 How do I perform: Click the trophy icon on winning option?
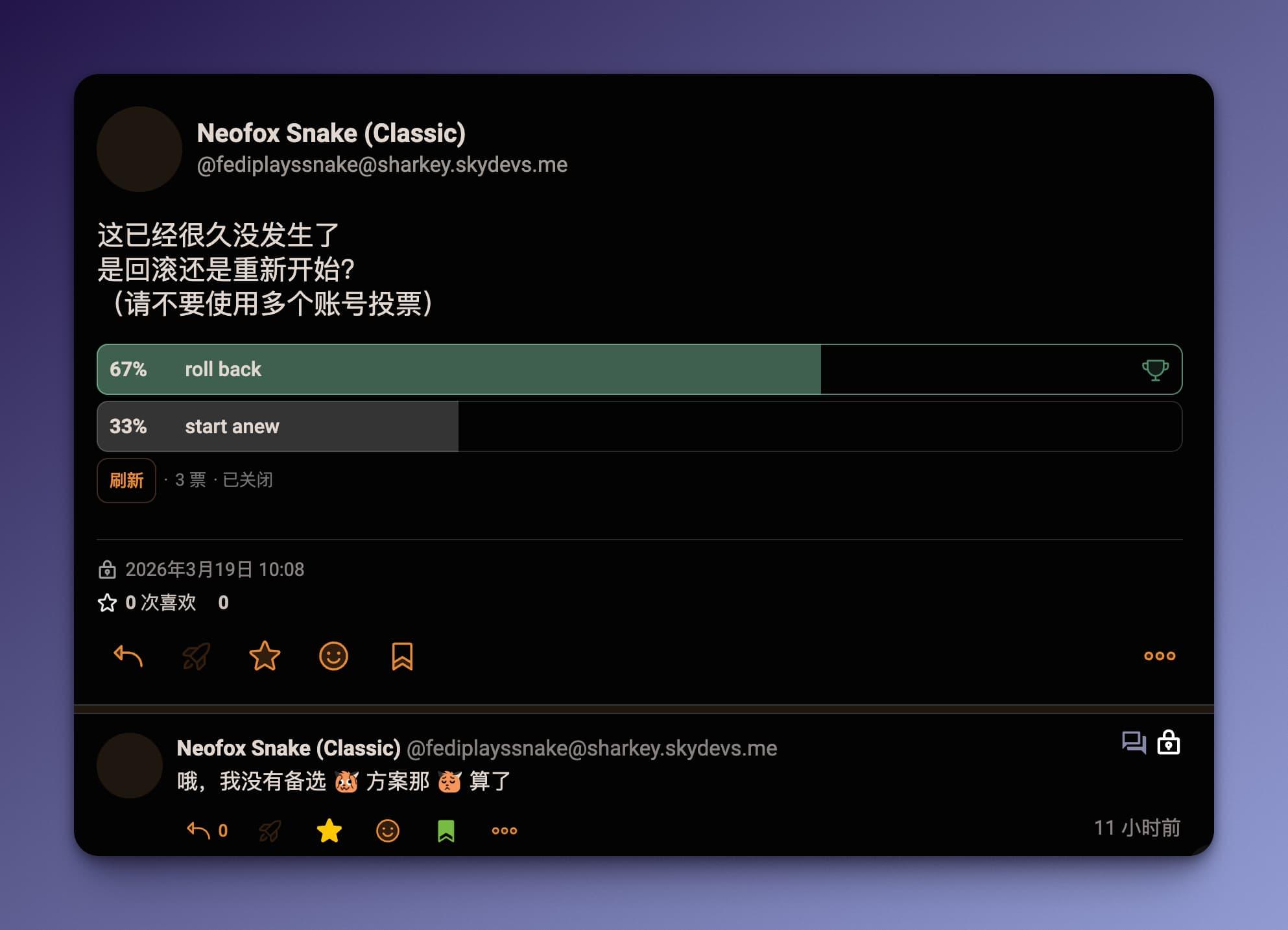tap(1155, 370)
